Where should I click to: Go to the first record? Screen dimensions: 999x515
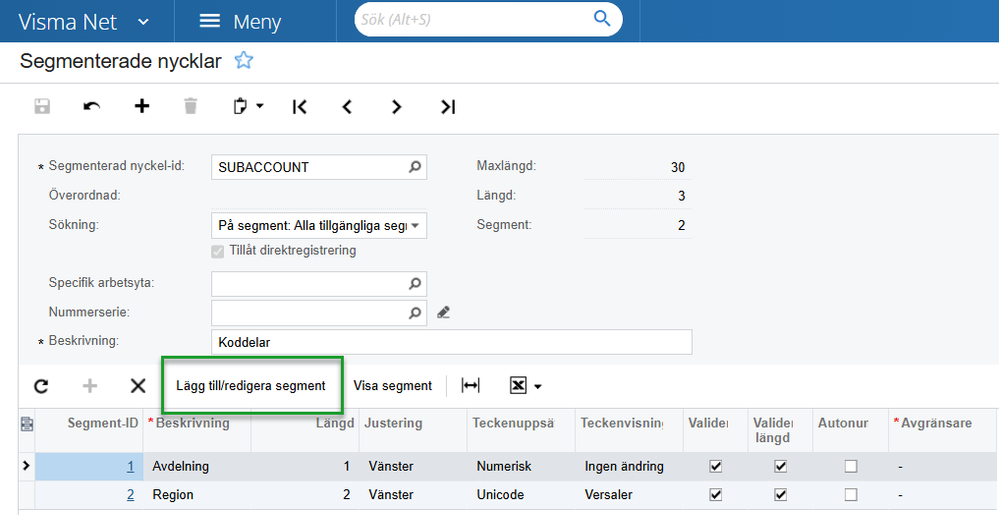click(299, 106)
